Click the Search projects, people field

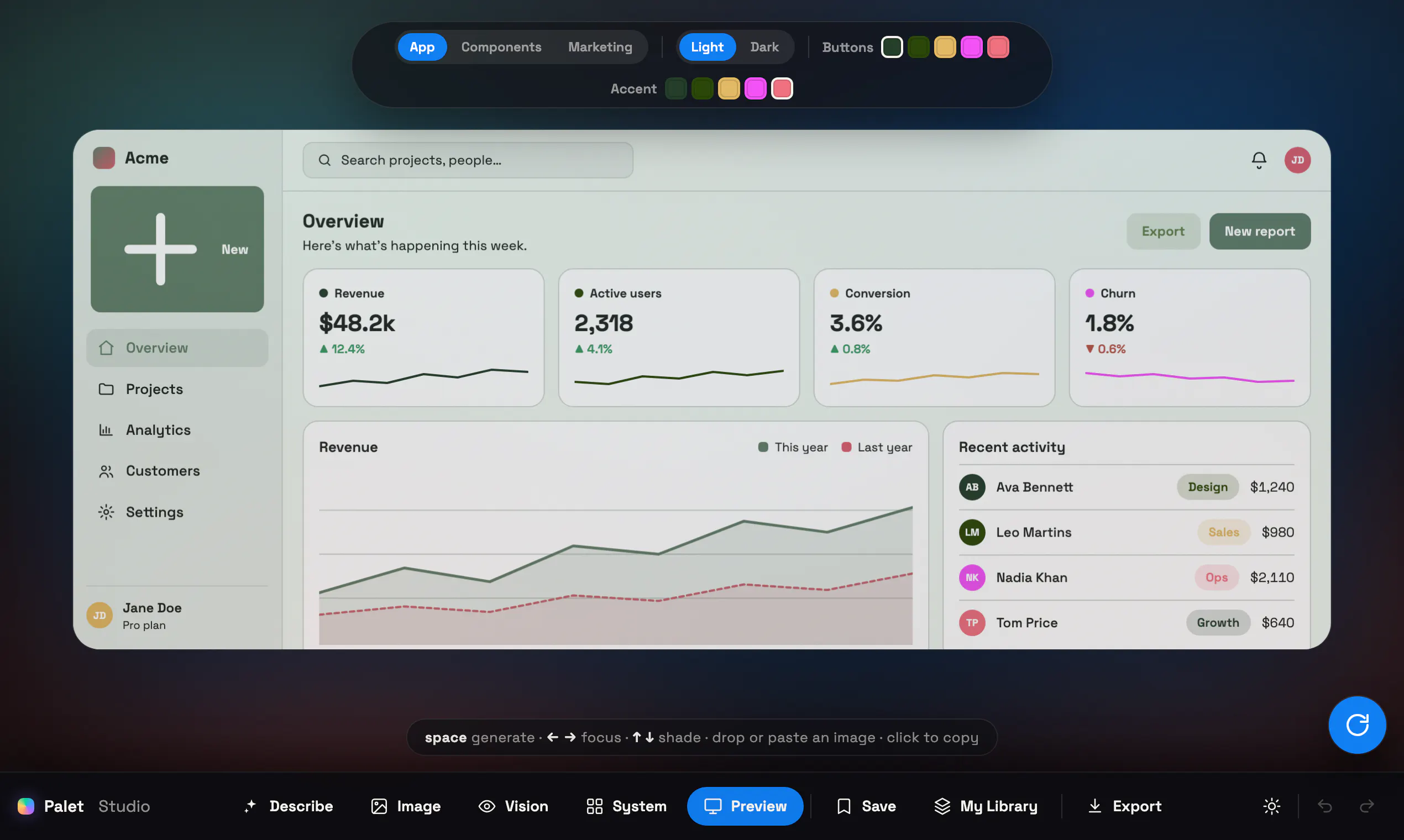[468, 160]
